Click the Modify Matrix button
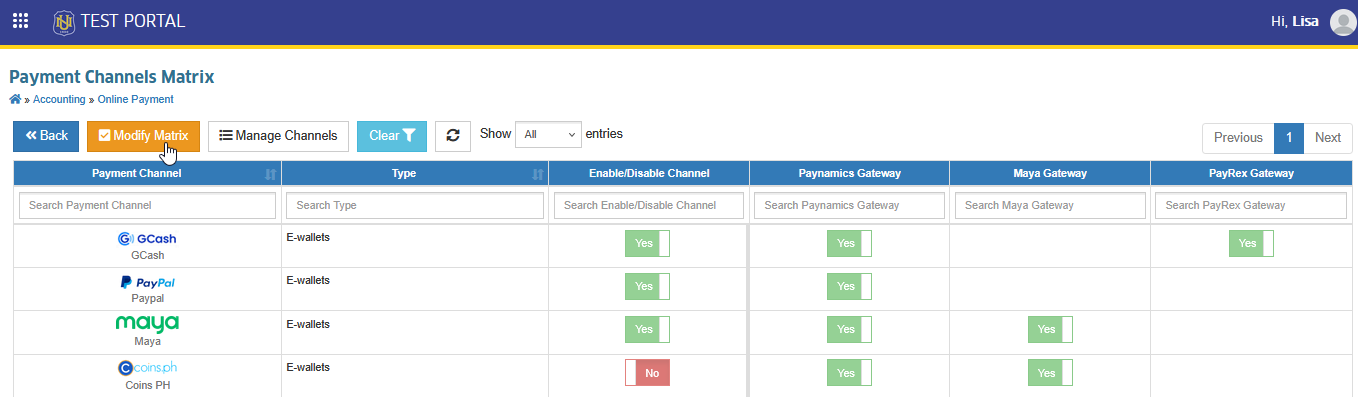Screen dimensions: 1358x397 (x=143, y=136)
